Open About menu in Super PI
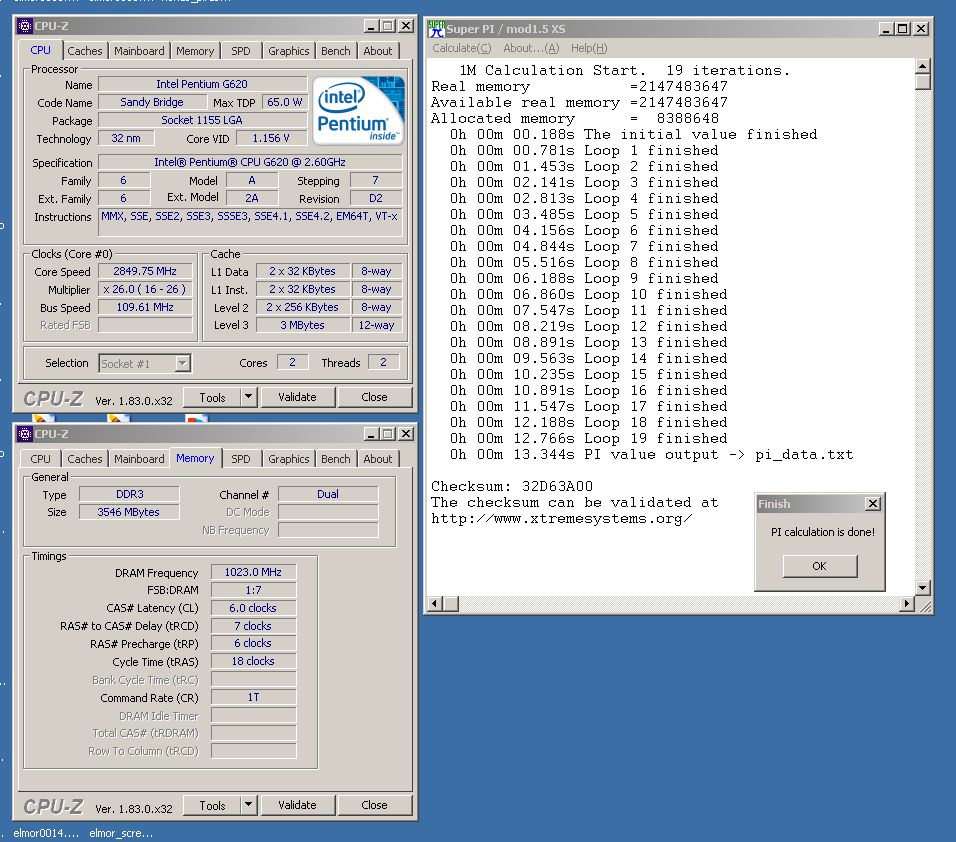This screenshot has width=956, height=842. [531, 48]
